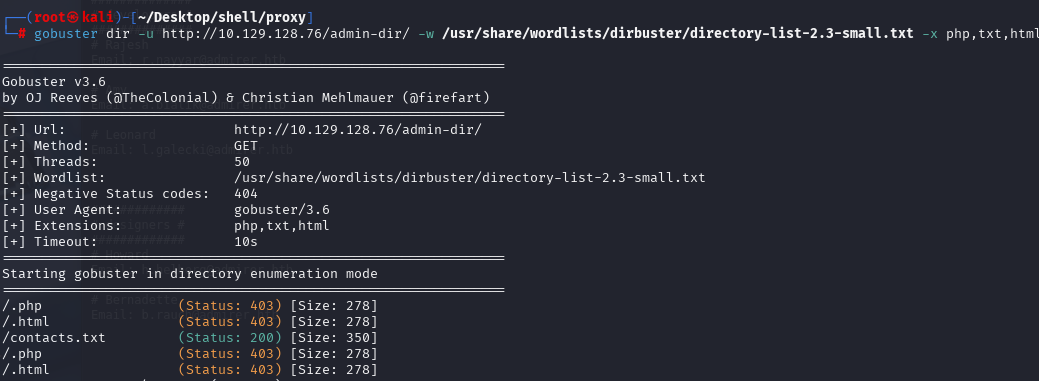The image size is (1039, 381).
Task: Click the Status: 200 result for contacts.txt
Action: pos(231,338)
